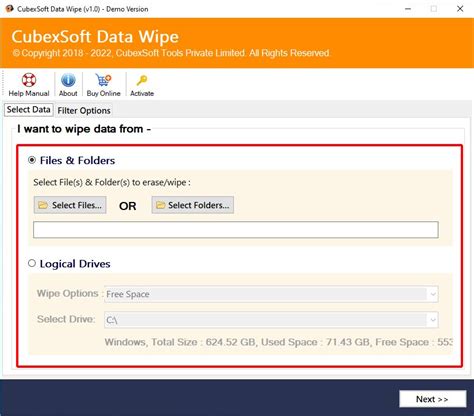This screenshot has height=416, width=474.
Task: Click the CubexSoft app icon in title bar
Action: [9, 9]
